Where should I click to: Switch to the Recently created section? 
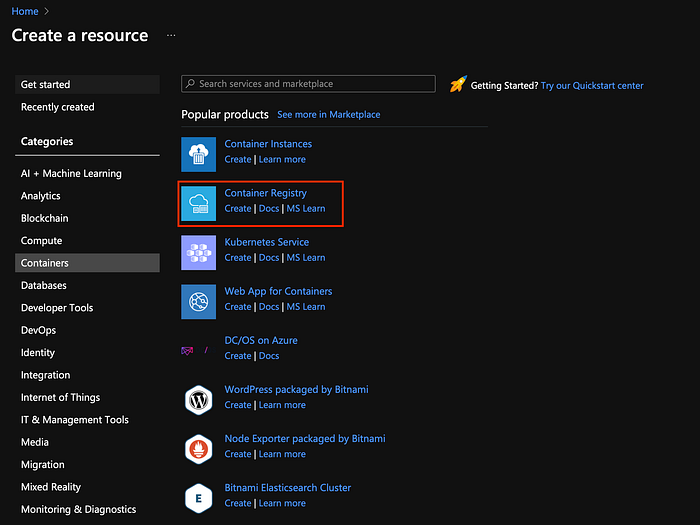tap(88, 107)
